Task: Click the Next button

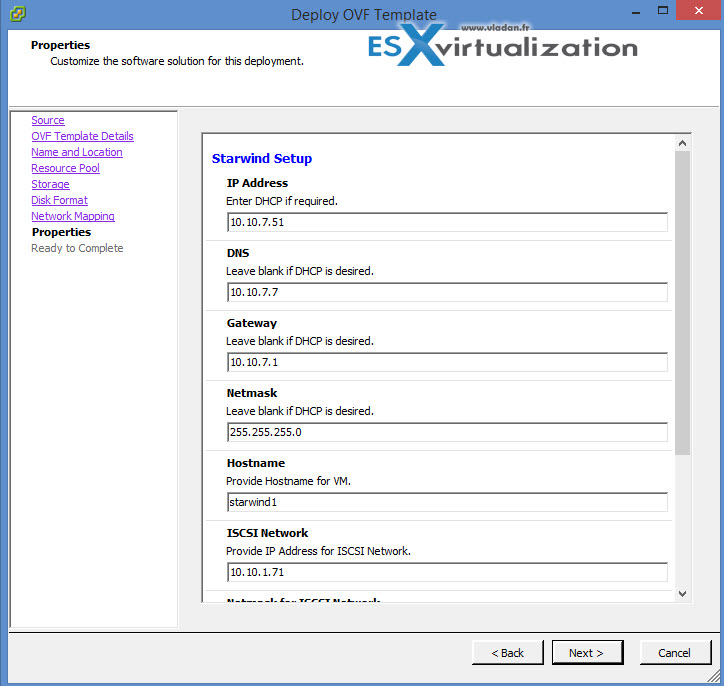Action: coord(587,653)
